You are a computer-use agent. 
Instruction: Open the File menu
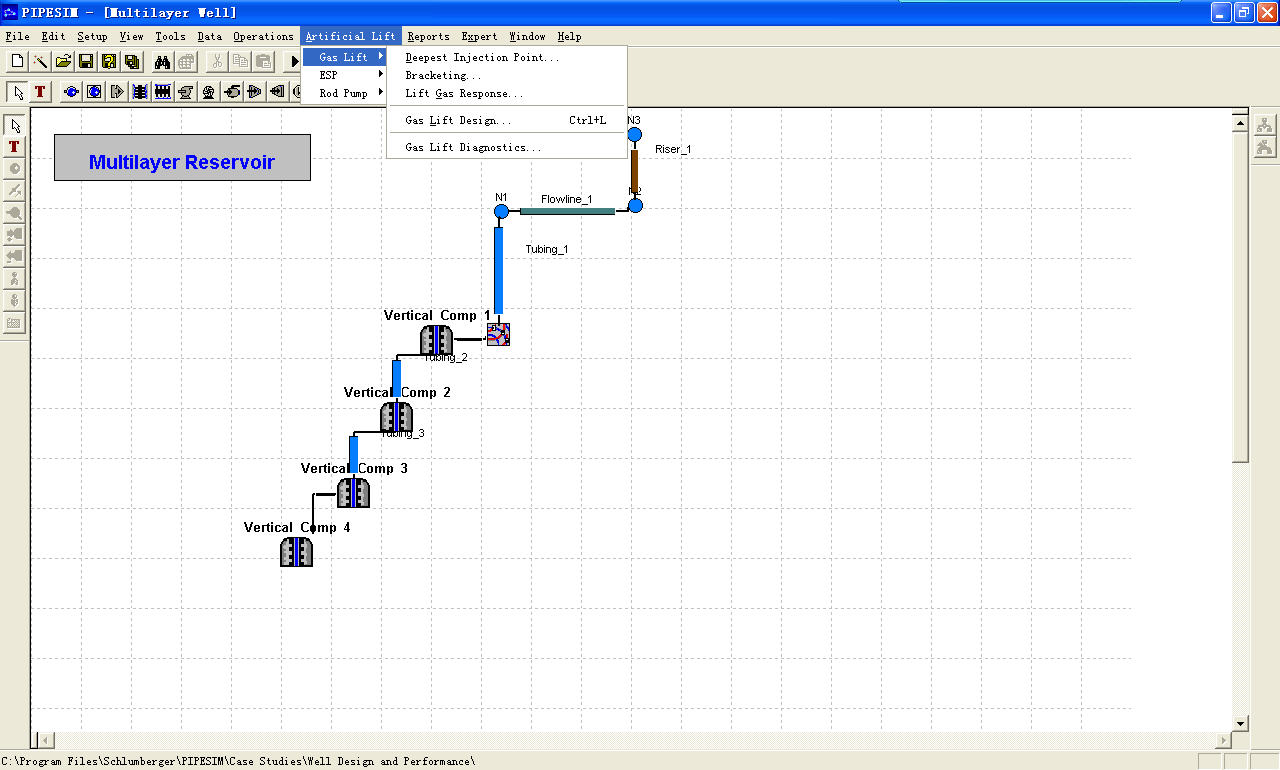[x=17, y=36]
